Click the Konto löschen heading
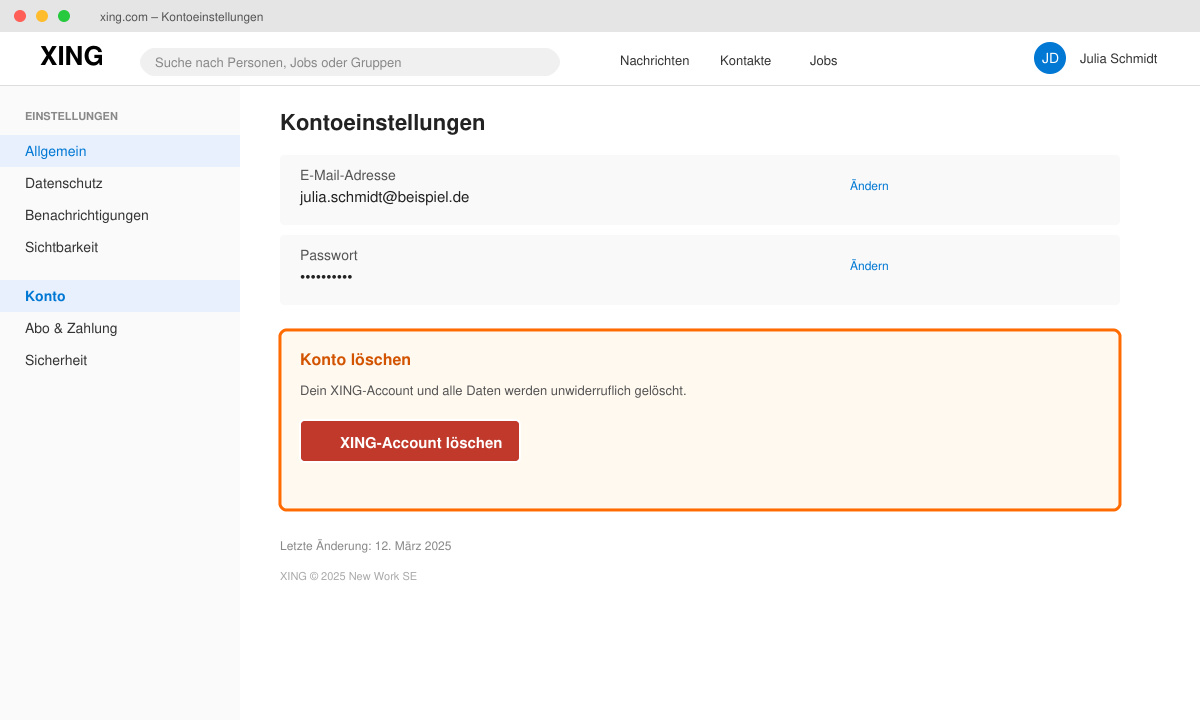 (355, 360)
